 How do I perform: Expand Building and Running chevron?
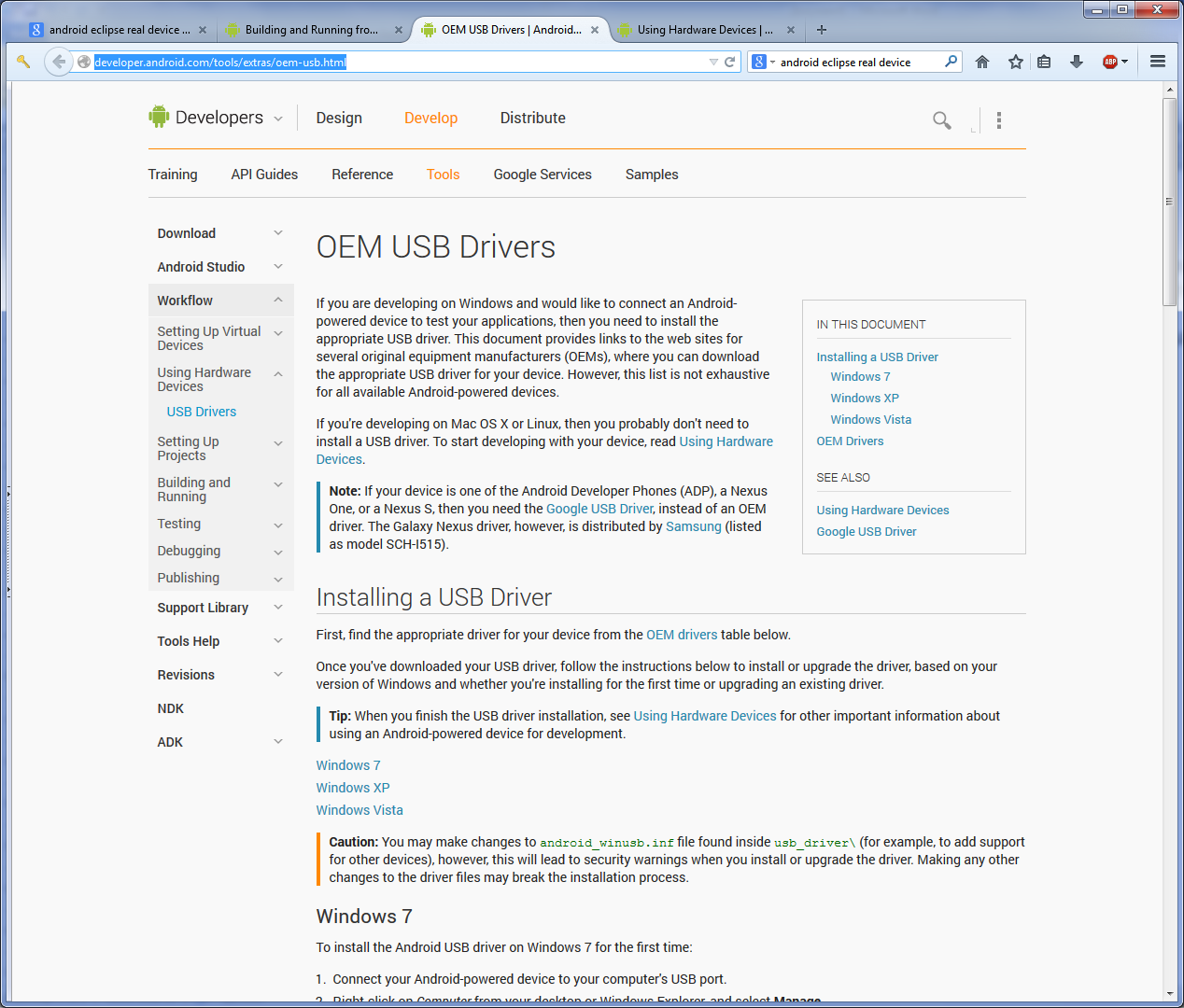click(x=278, y=483)
